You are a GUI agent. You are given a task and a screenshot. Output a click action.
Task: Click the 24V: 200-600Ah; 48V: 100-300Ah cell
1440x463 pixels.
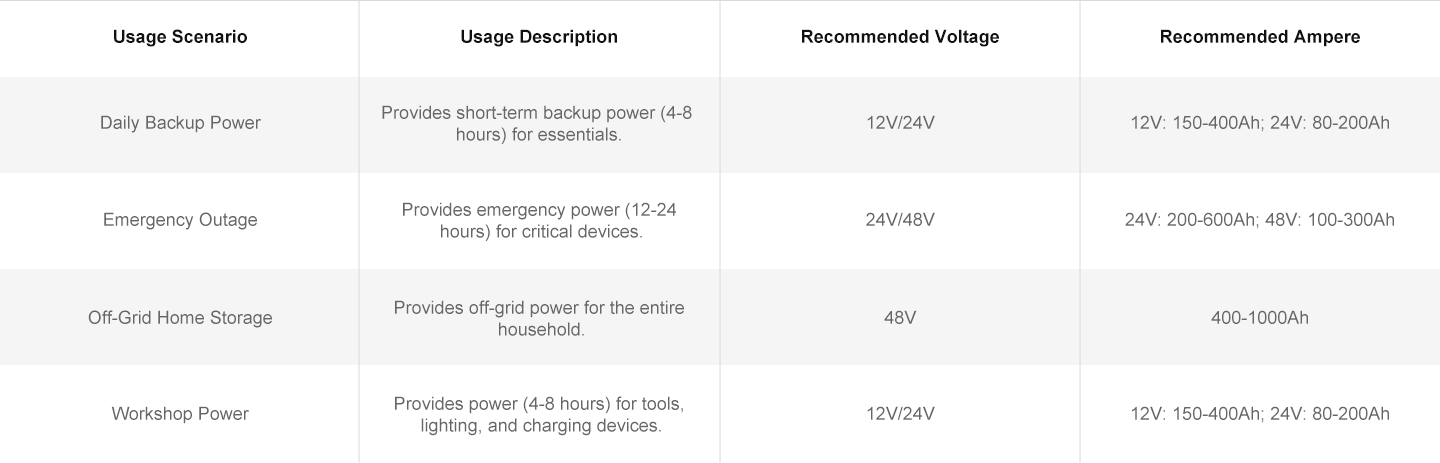1260,220
